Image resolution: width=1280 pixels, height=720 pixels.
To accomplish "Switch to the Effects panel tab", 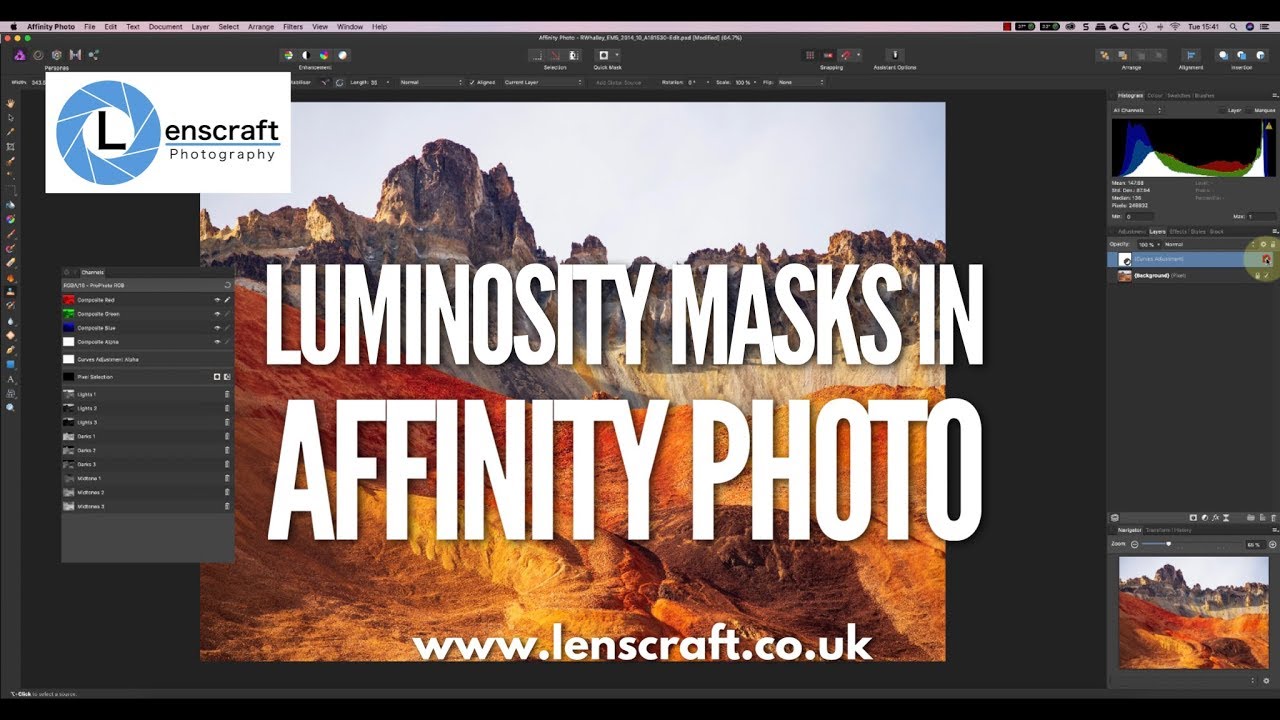I will point(1178,231).
